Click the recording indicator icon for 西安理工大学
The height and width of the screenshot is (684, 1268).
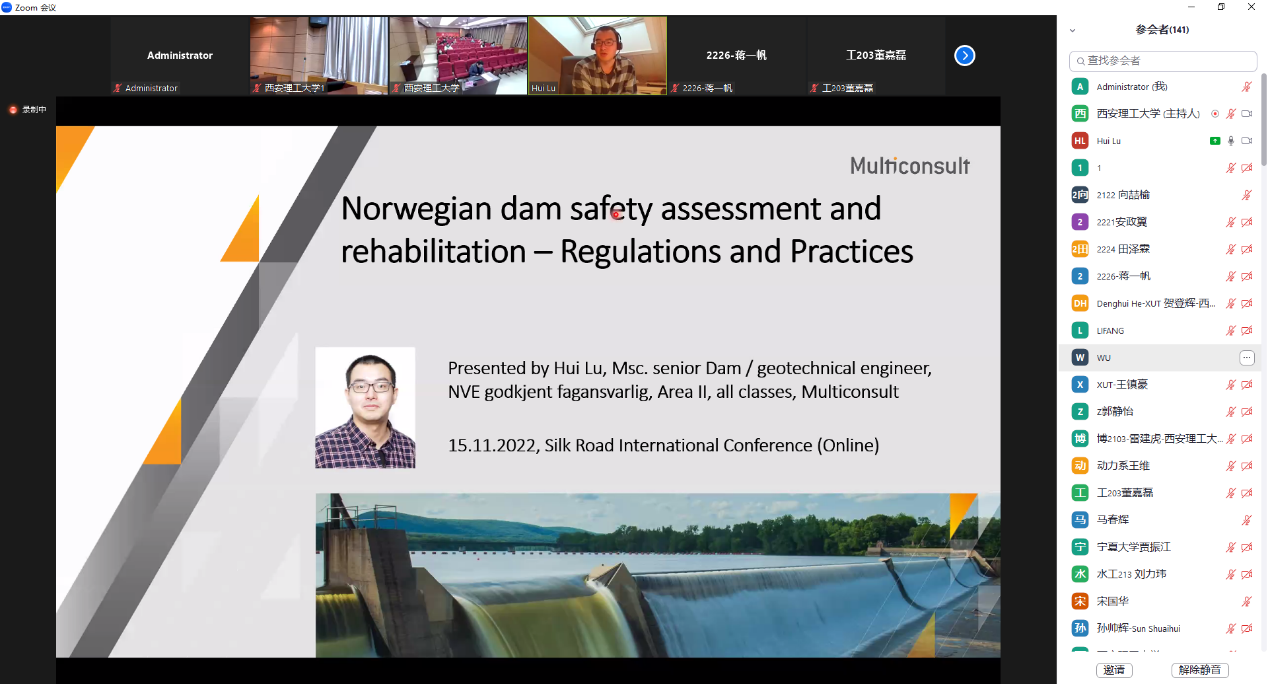(1215, 114)
